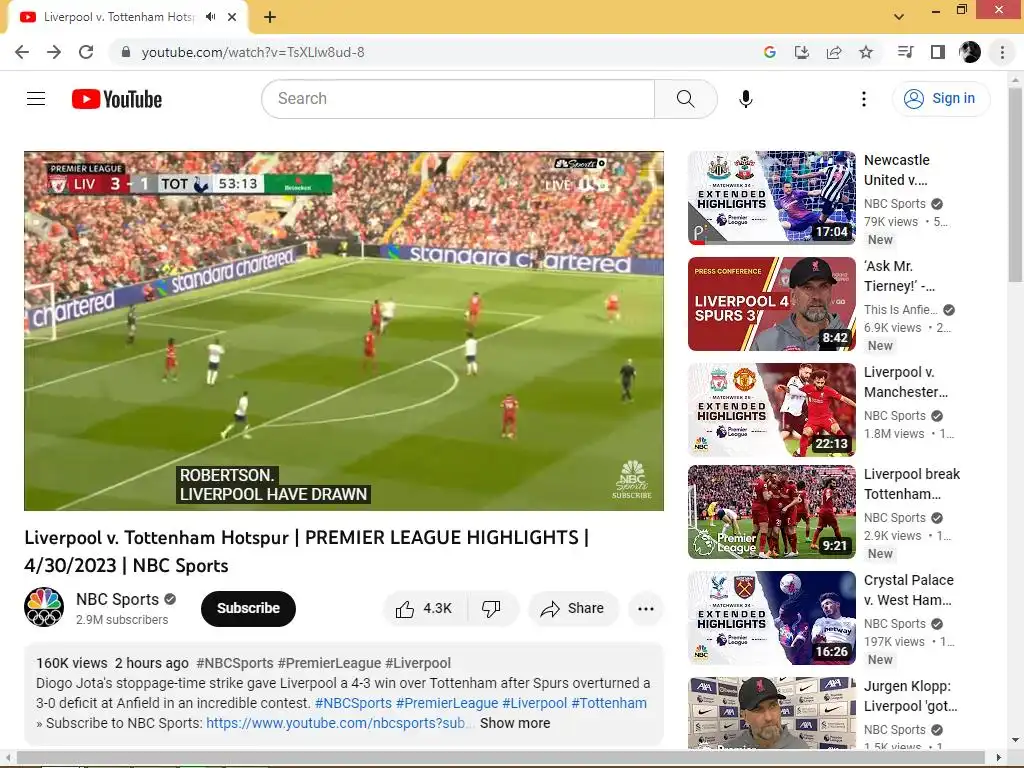
Task: Click the #Liverpool hashtag in description text
Action: pyautogui.click(x=534, y=703)
